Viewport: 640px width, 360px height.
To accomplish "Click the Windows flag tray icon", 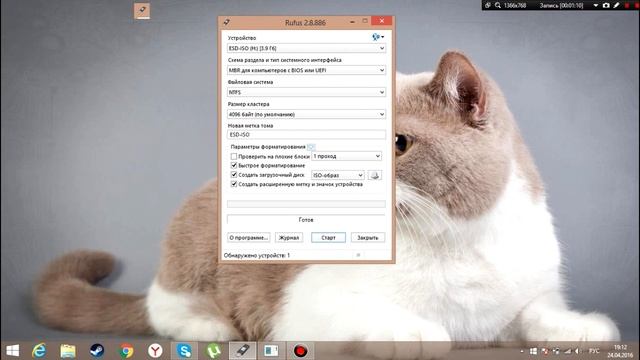I will 533,351.
